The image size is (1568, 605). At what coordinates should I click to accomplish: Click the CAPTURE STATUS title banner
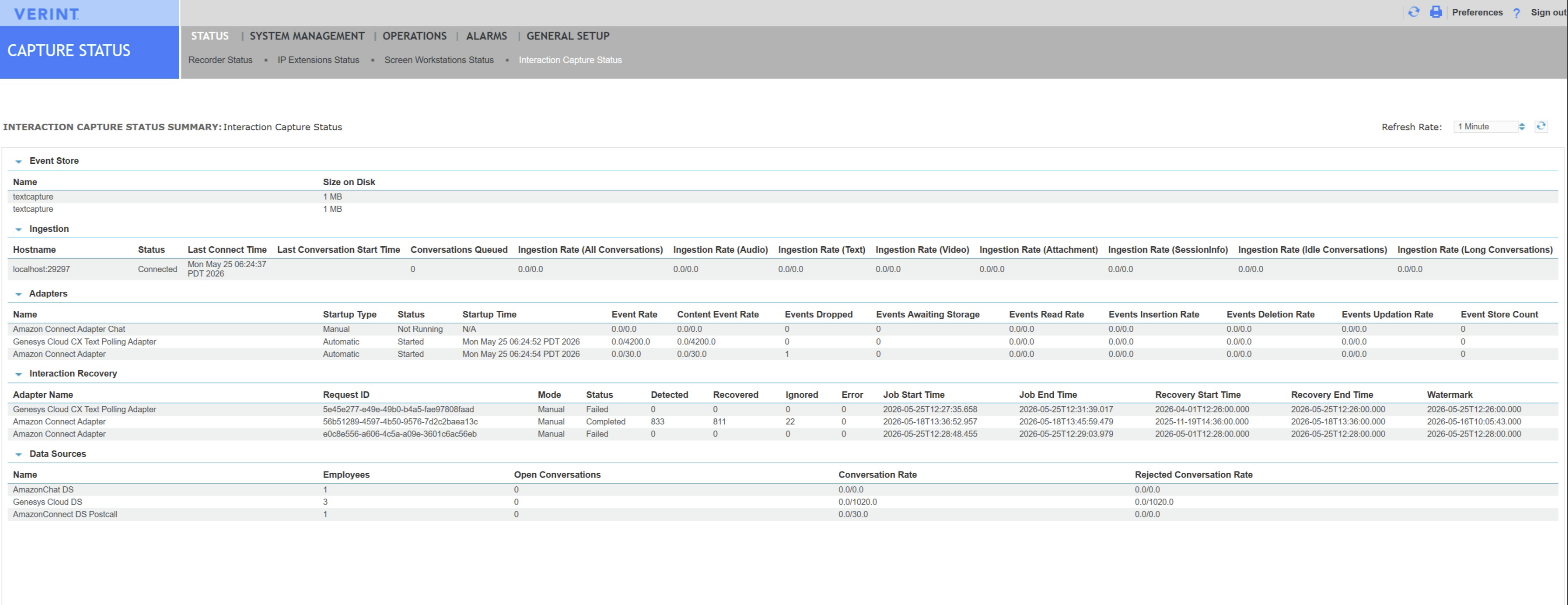[89, 51]
